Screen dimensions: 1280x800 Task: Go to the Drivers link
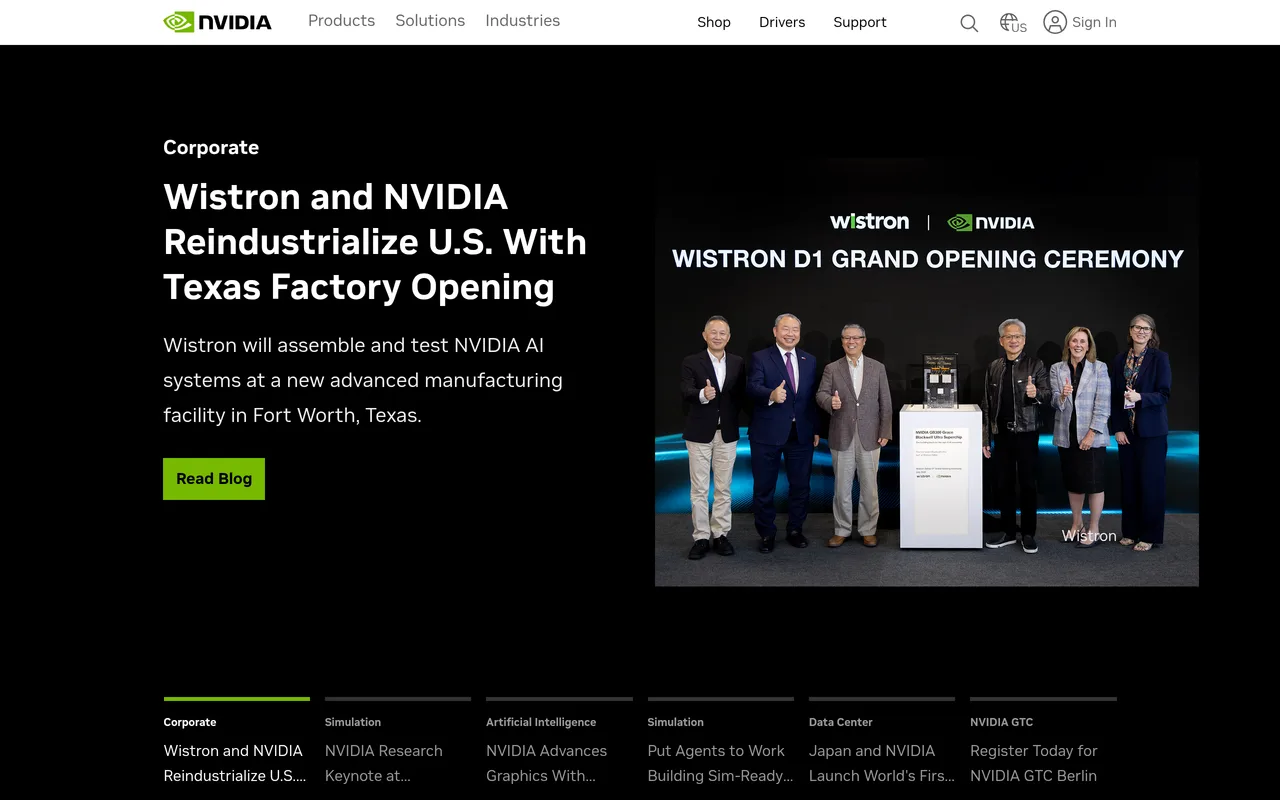click(x=782, y=22)
